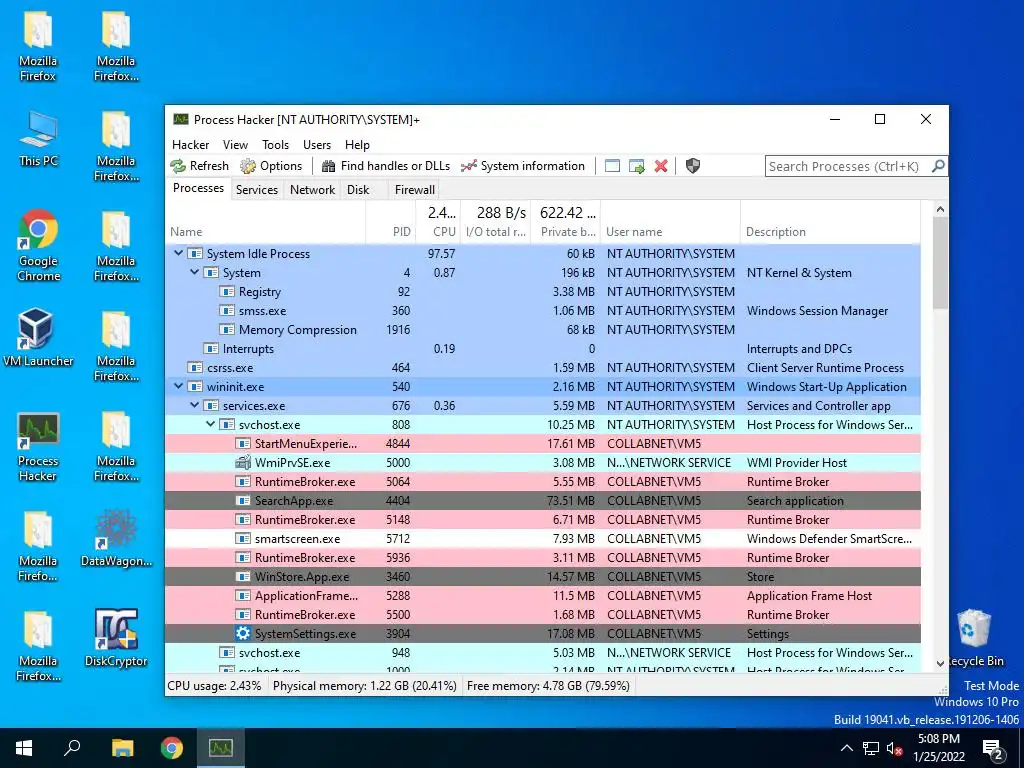Image resolution: width=1024 pixels, height=768 pixels.
Task: Collapse the System process node
Action: tap(195, 272)
